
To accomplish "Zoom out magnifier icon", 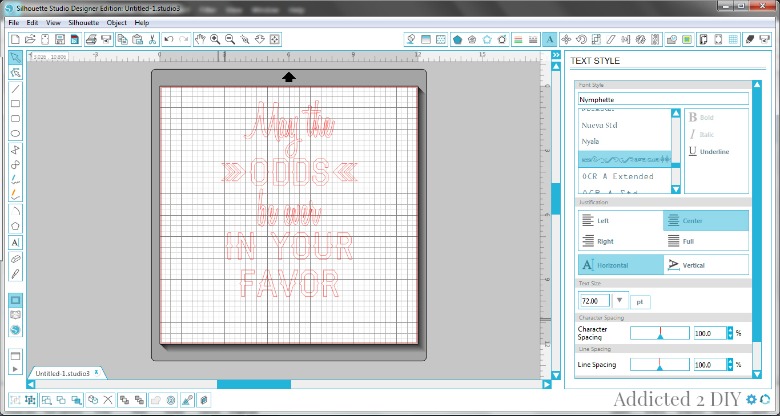I will pos(230,40).
